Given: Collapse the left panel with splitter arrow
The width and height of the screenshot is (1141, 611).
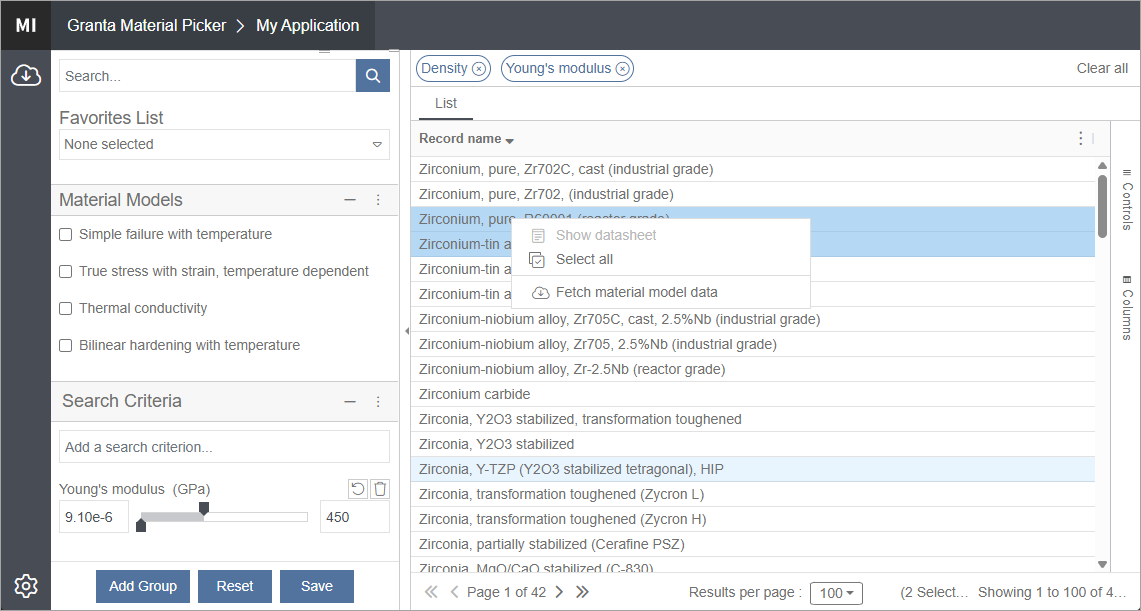Looking at the screenshot, I should pyautogui.click(x=406, y=331).
